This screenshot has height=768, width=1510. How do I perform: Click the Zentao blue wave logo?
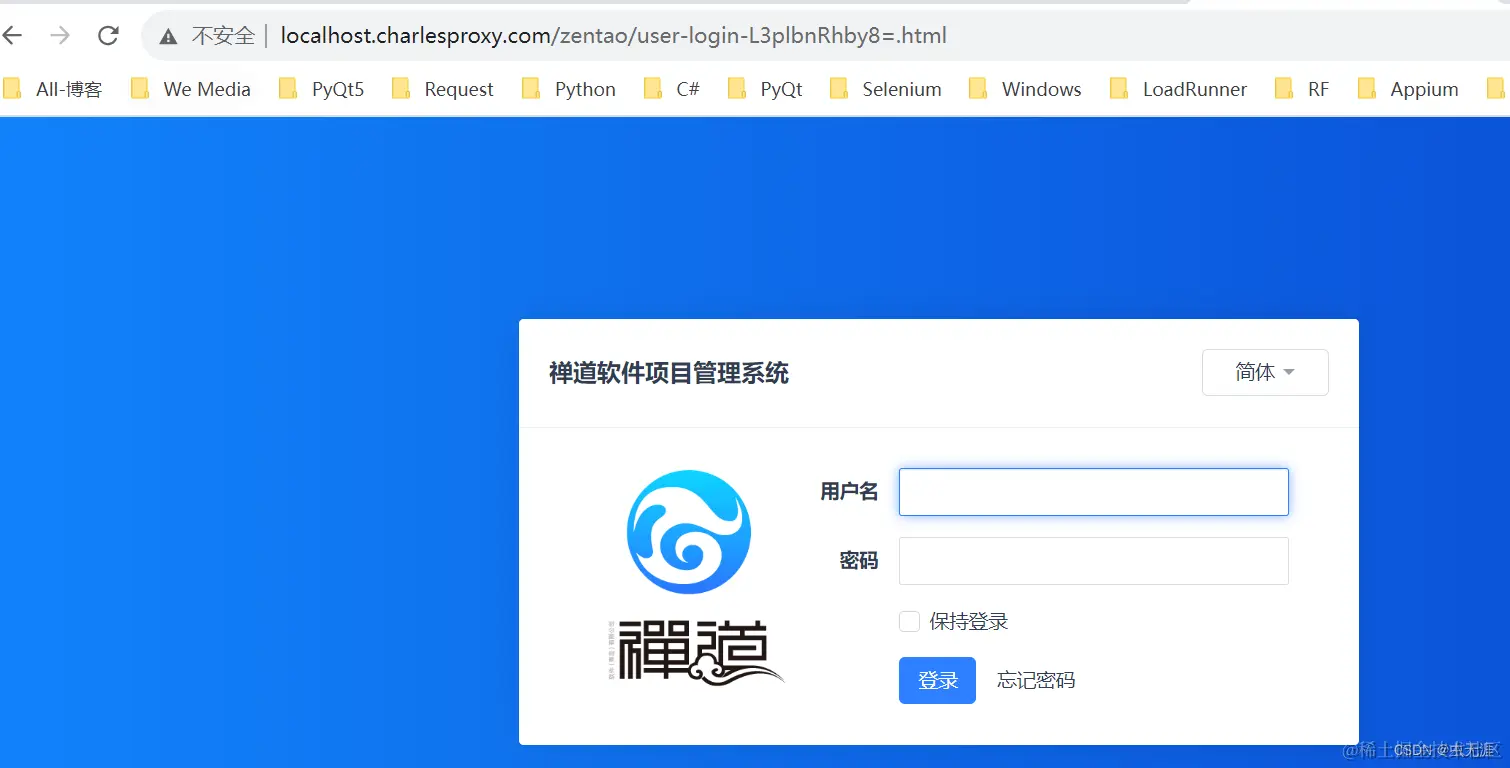point(688,531)
